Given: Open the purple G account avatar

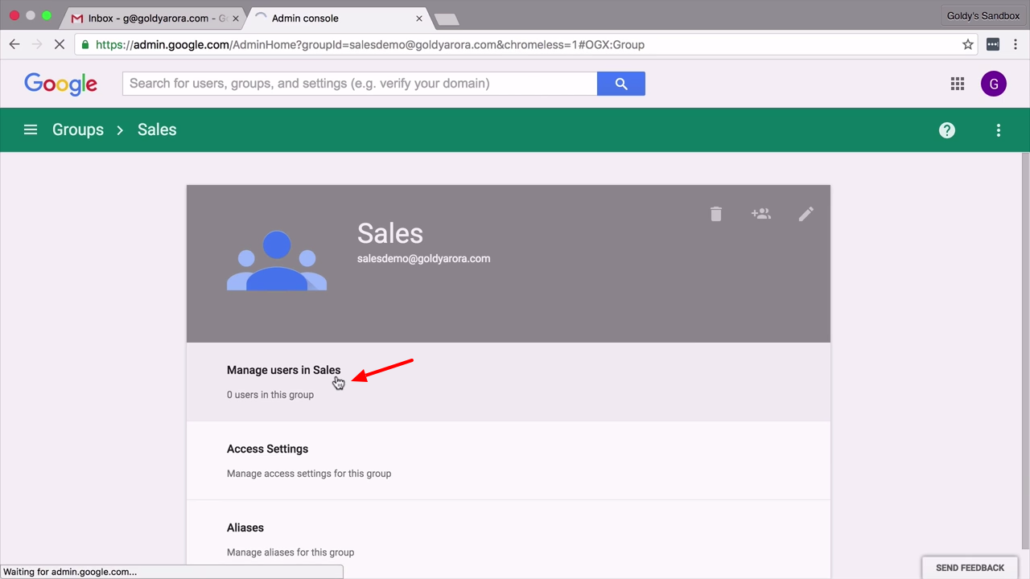Looking at the screenshot, I should pos(993,83).
